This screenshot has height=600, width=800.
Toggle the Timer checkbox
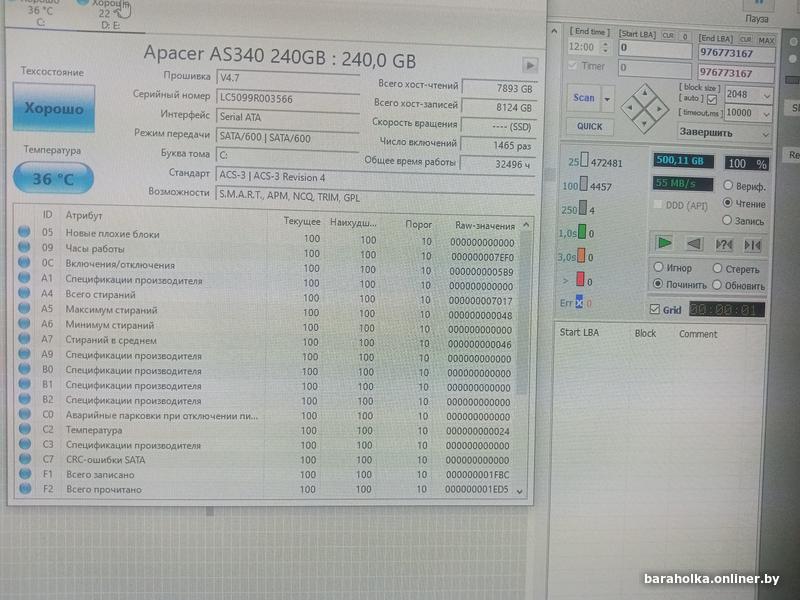tap(573, 66)
